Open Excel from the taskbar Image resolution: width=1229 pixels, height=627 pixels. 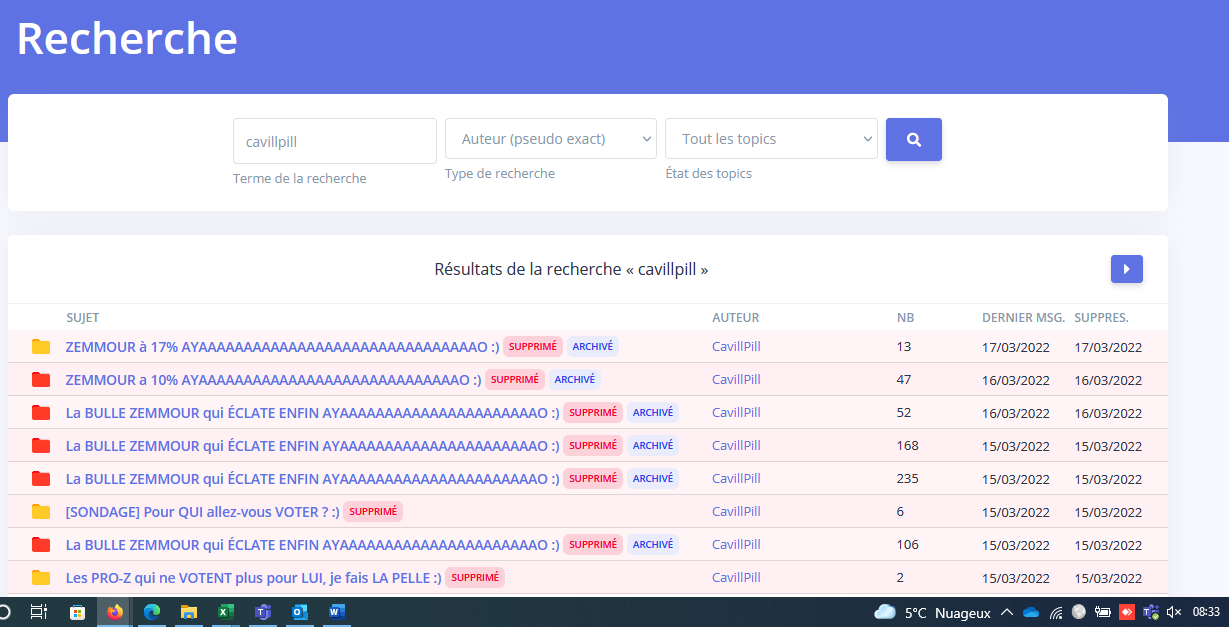[225, 612]
